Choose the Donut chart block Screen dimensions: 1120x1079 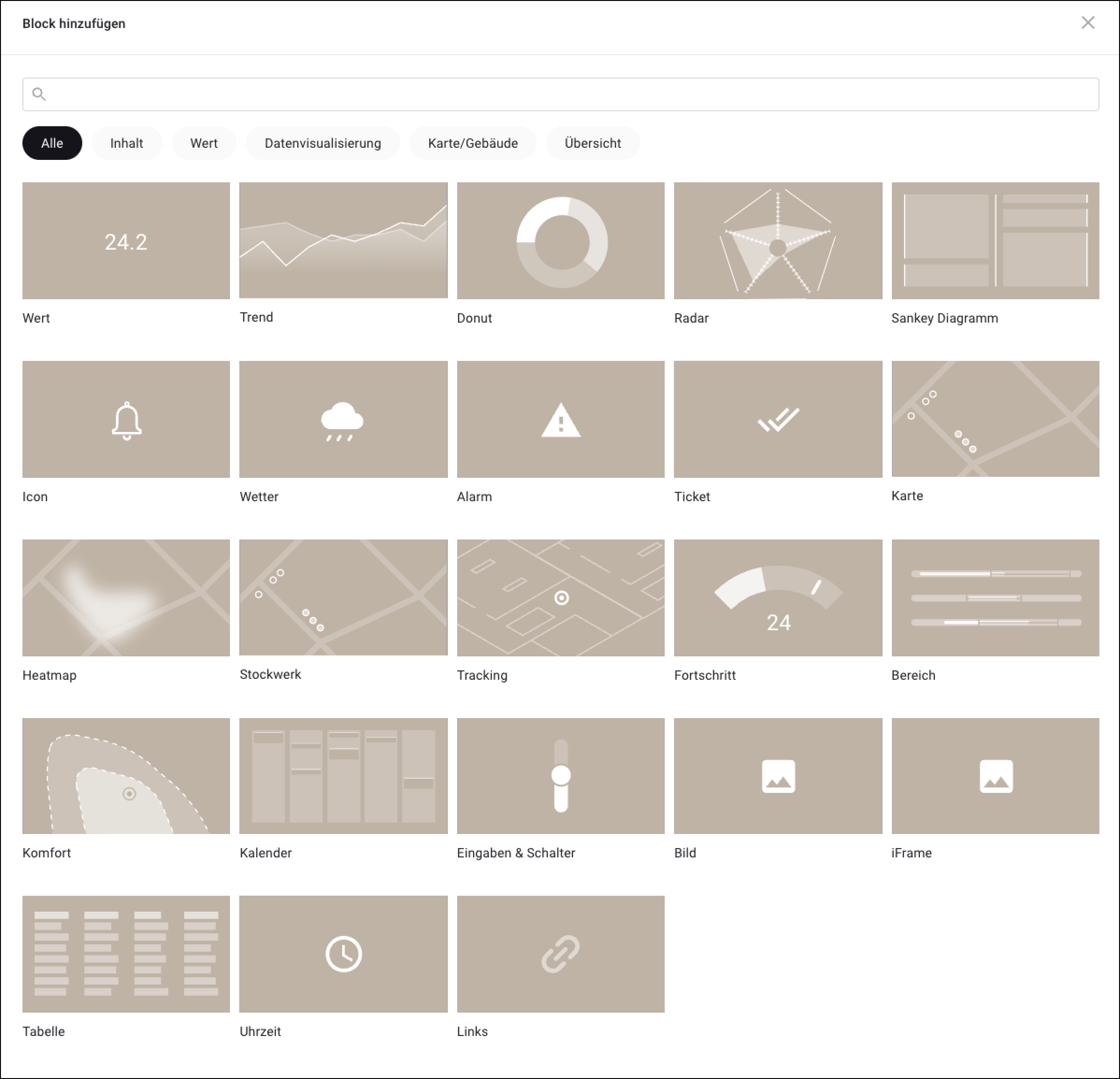560,241
